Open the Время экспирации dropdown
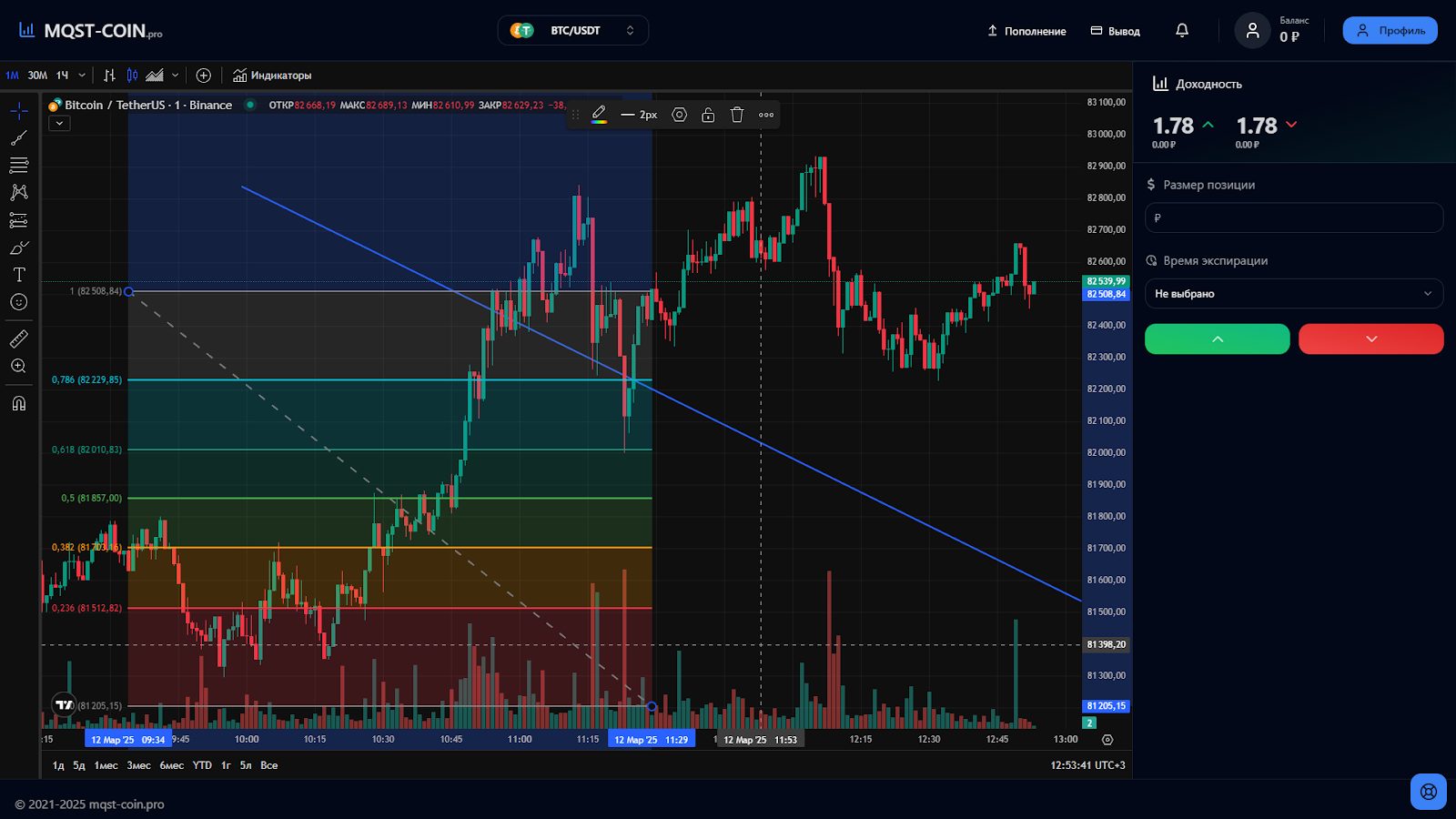This screenshot has width=1456, height=819. (x=1294, y=293)
